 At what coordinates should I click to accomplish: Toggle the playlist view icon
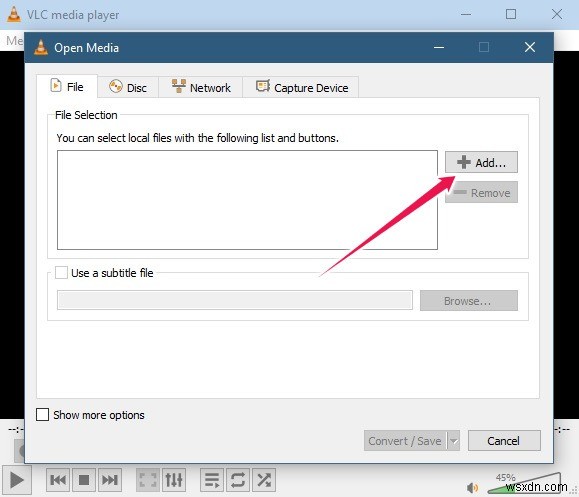tap(212, 480)
